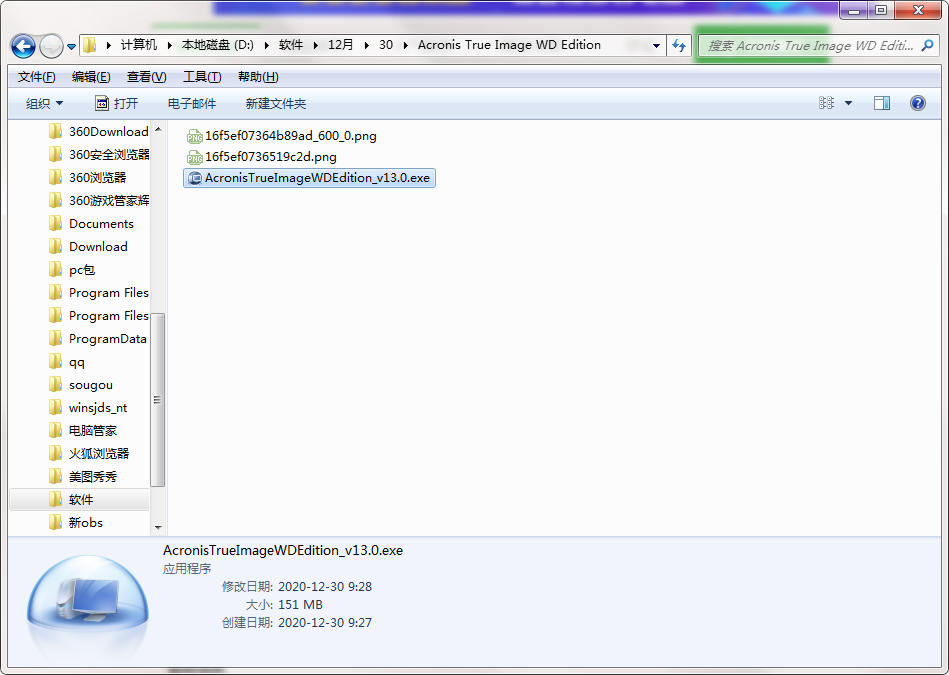Open the view options dropdown arrow
This screenshot has height=675, width=949.
(849, 104)
